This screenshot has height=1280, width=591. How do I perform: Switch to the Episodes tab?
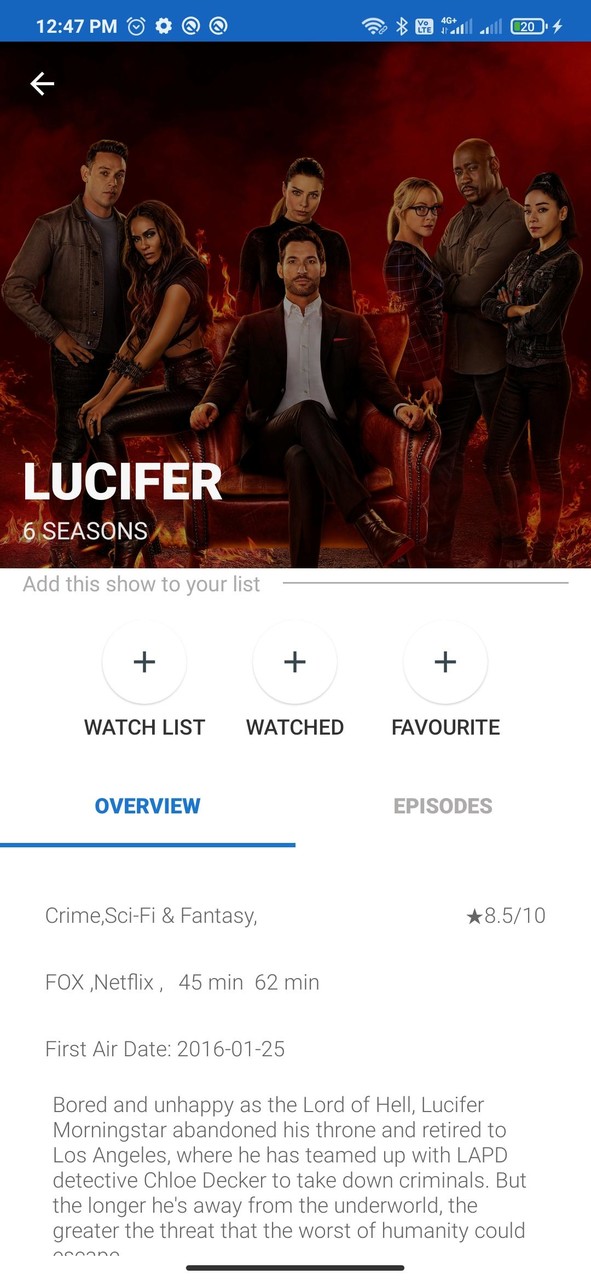pyautogui.click(x=443, y=806)
